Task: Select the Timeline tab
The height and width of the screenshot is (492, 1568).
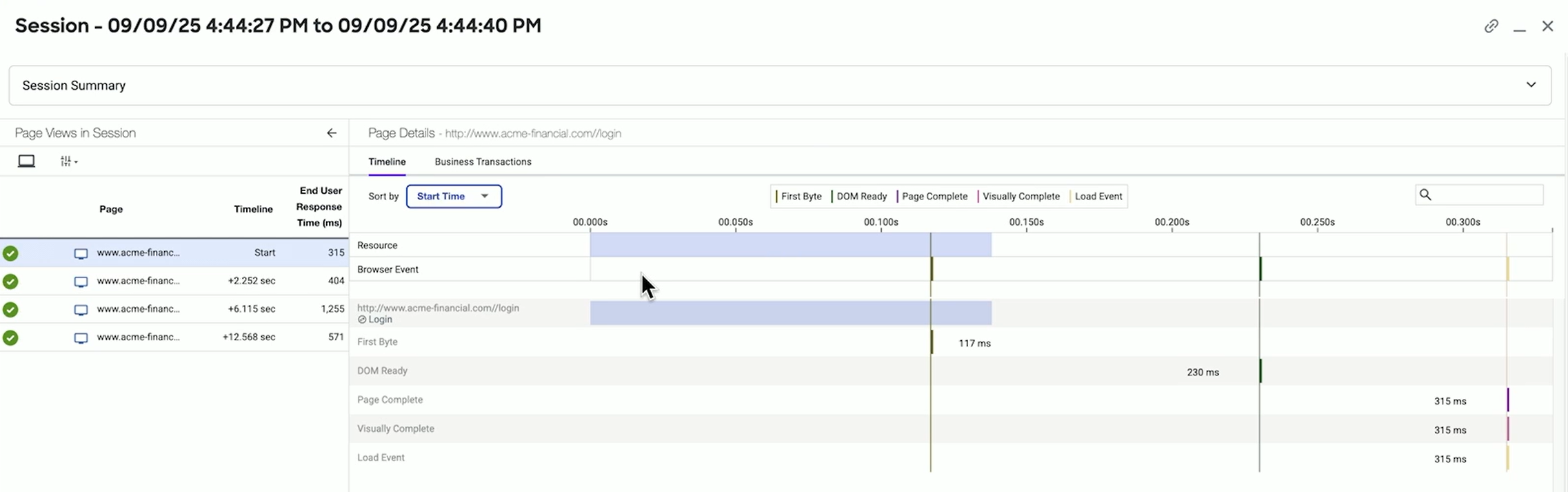Action: pyautogui.click(x=387, y=162)
